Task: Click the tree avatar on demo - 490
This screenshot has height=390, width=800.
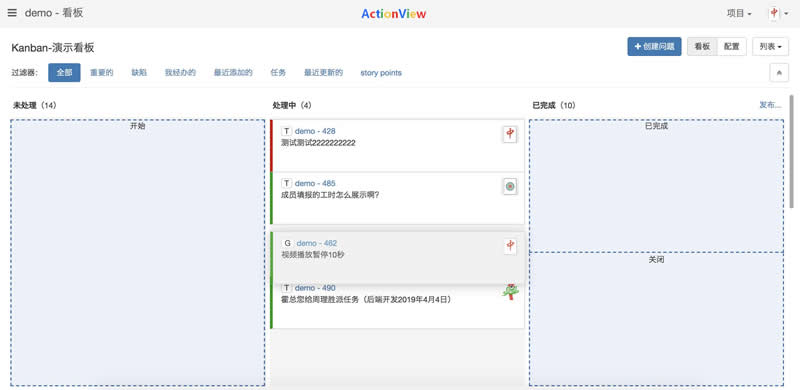Action: (x=510, y=291)
